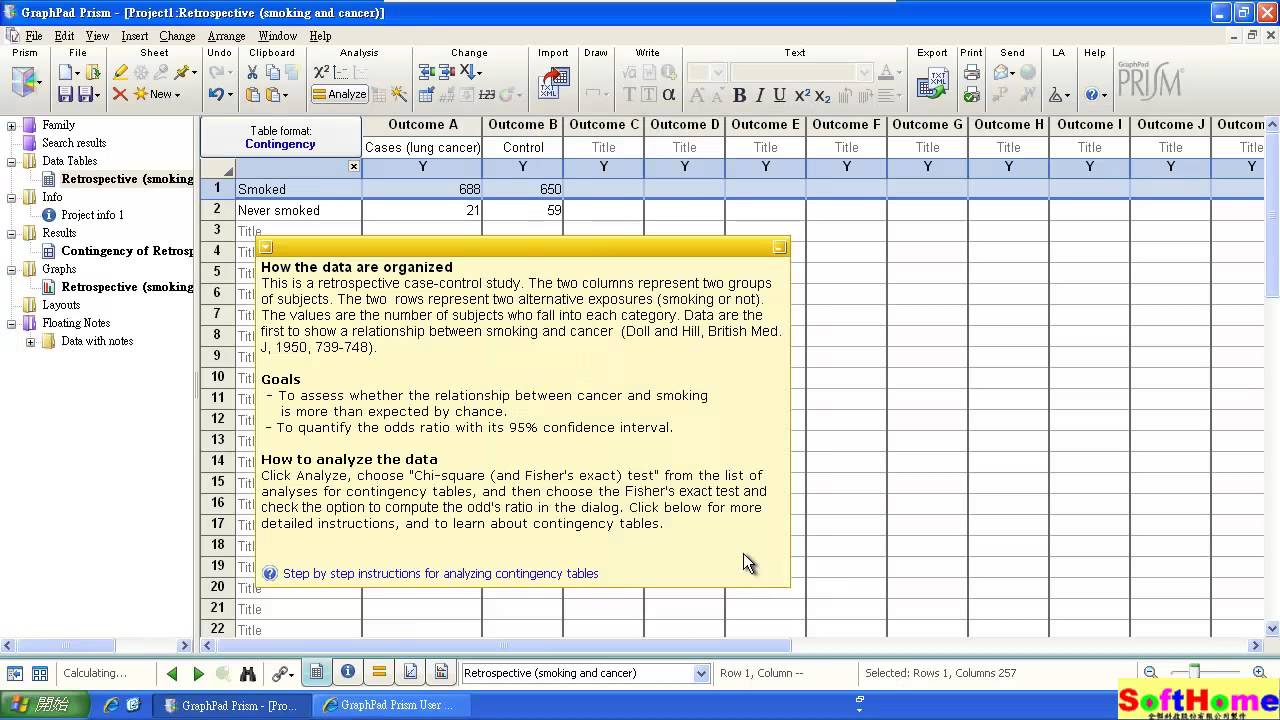This screenshot has height=720, width=1280.
Task: Select Contingency of Retrospective results sheet
Action: point(127,251)
